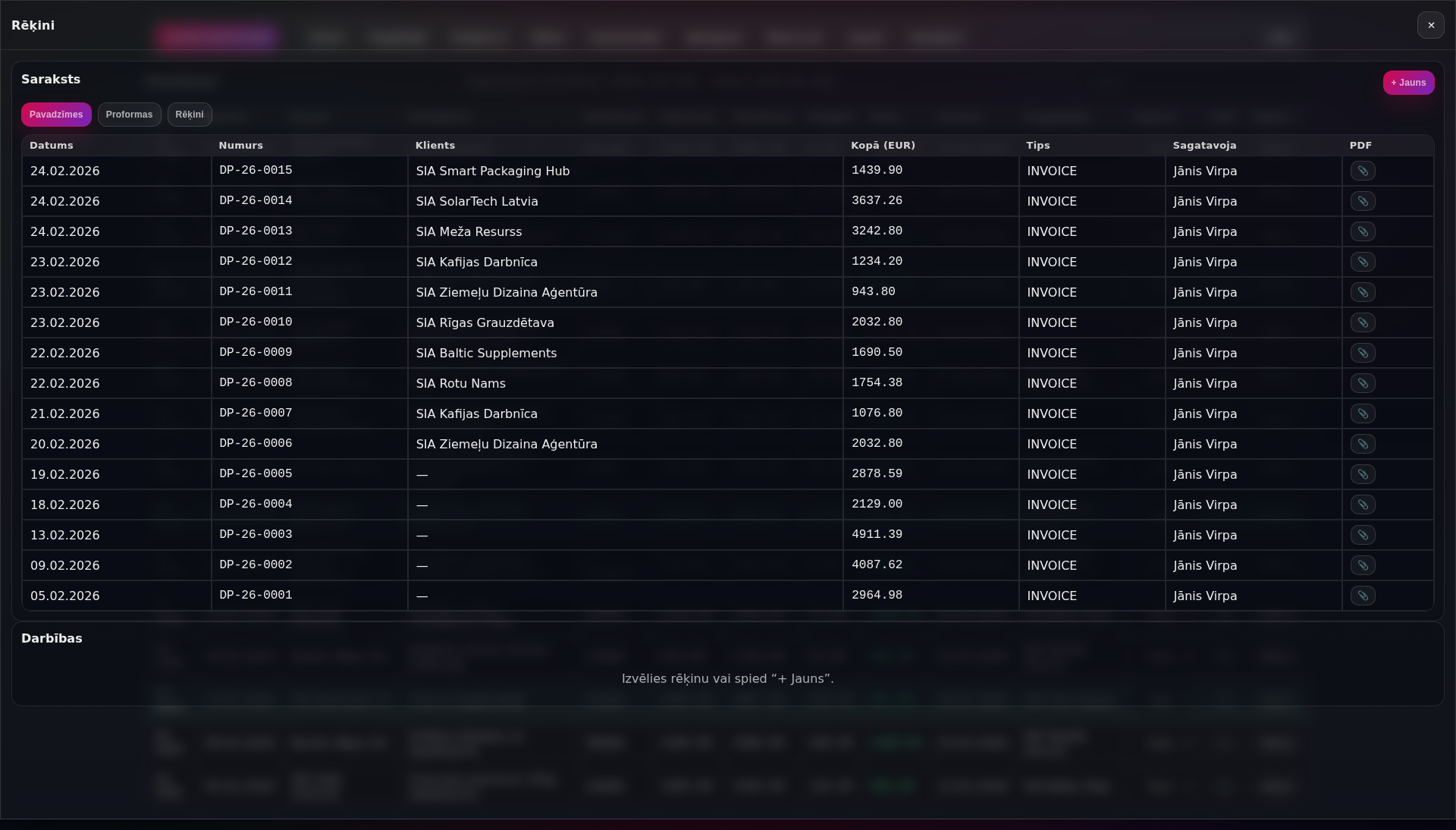Image resolution: width=1456 pixels, height=830 pixels.
Task: Open PDF attachment for invoice DP-26-0015
Action: point(1363,171)
